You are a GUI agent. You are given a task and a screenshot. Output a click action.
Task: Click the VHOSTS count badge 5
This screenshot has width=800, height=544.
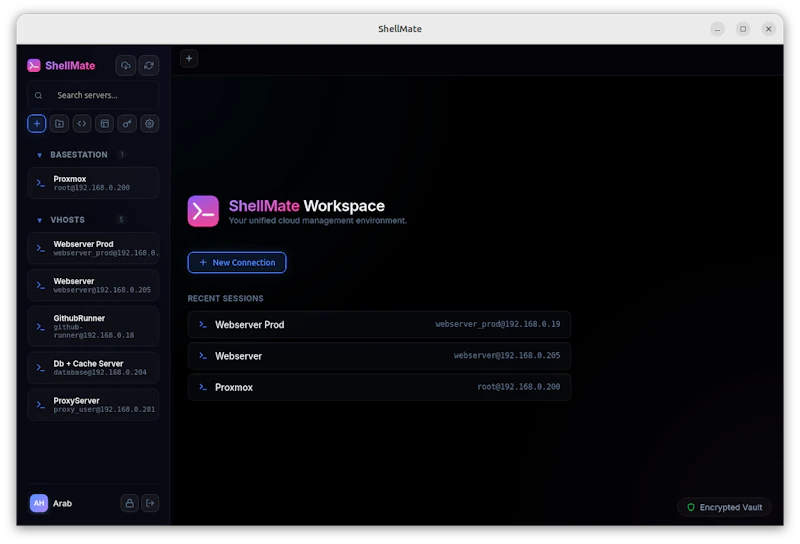(x=121, y=220)
